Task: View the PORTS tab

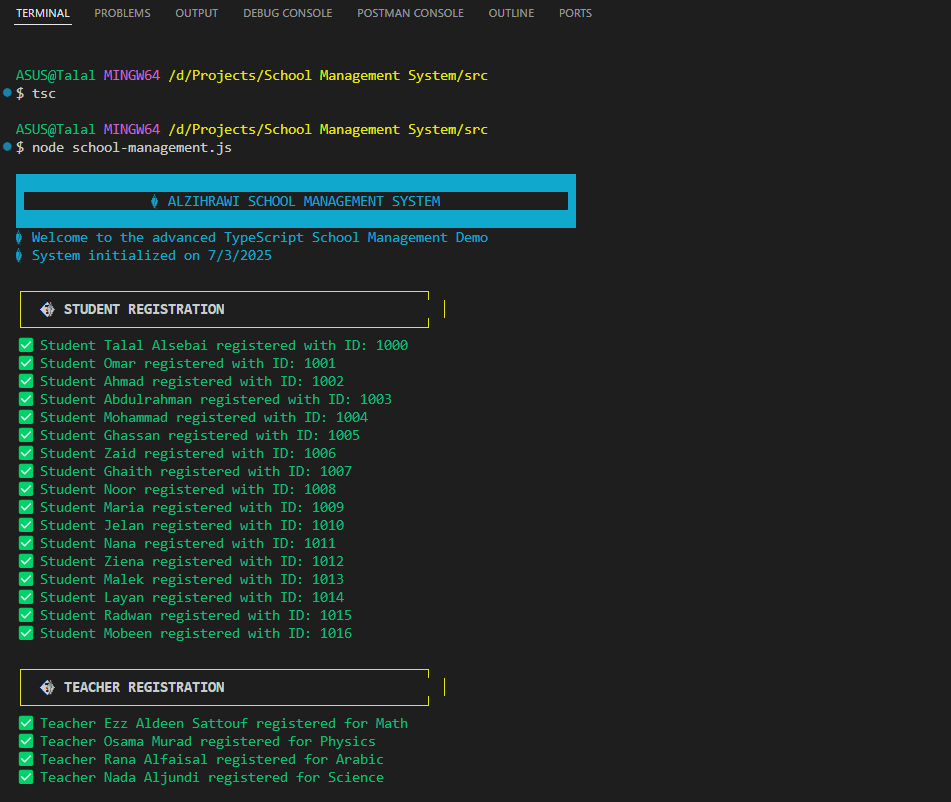Action: tap(575, 13)
